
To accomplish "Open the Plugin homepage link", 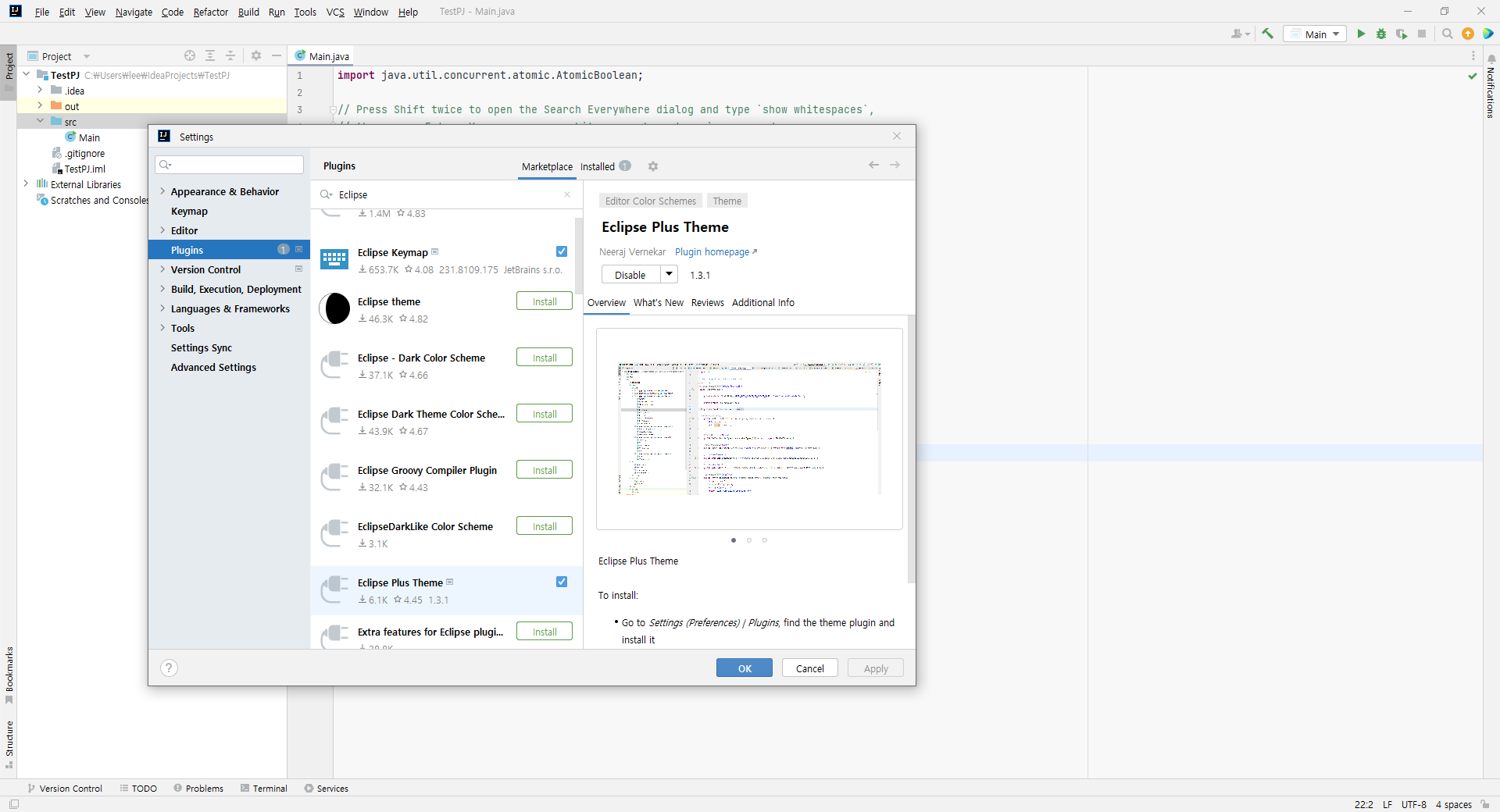I will [716, 252].
